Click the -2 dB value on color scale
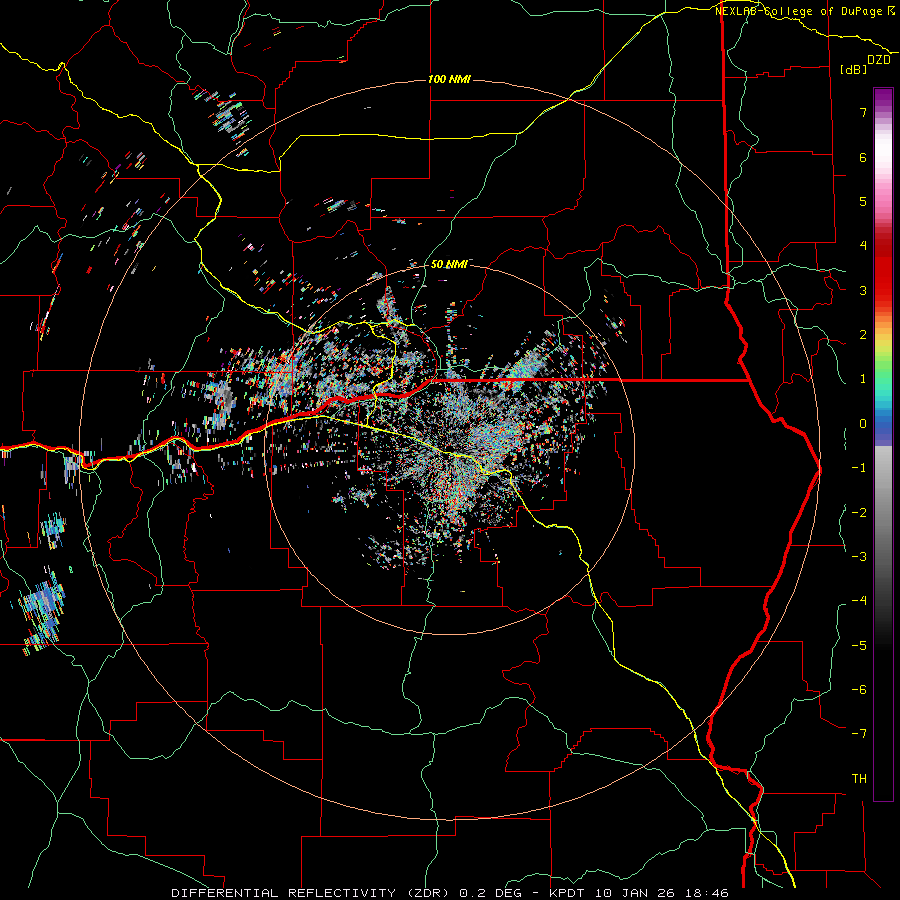Screen dimensions: 900x900 coord(859,513)
